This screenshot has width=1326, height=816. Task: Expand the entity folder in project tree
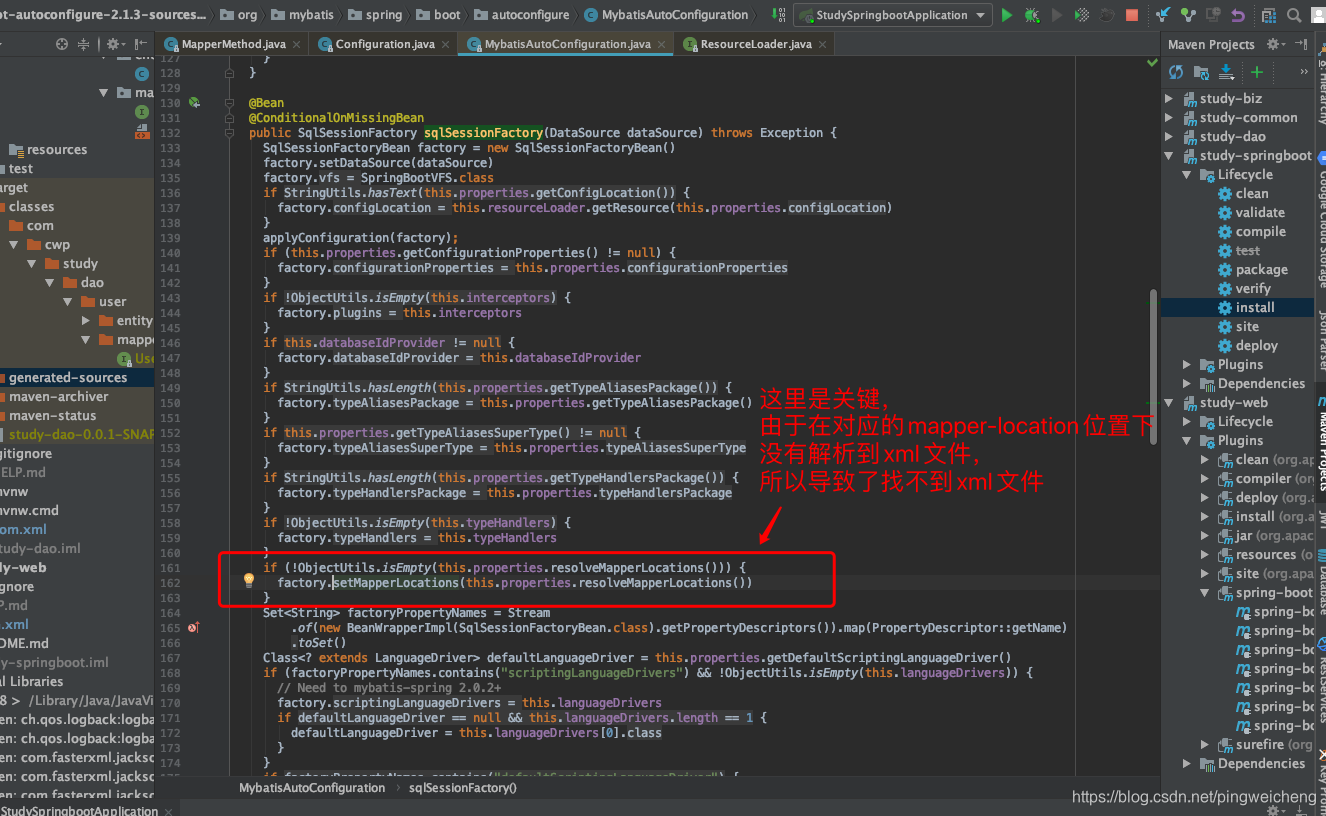click(x=87, y=320)
